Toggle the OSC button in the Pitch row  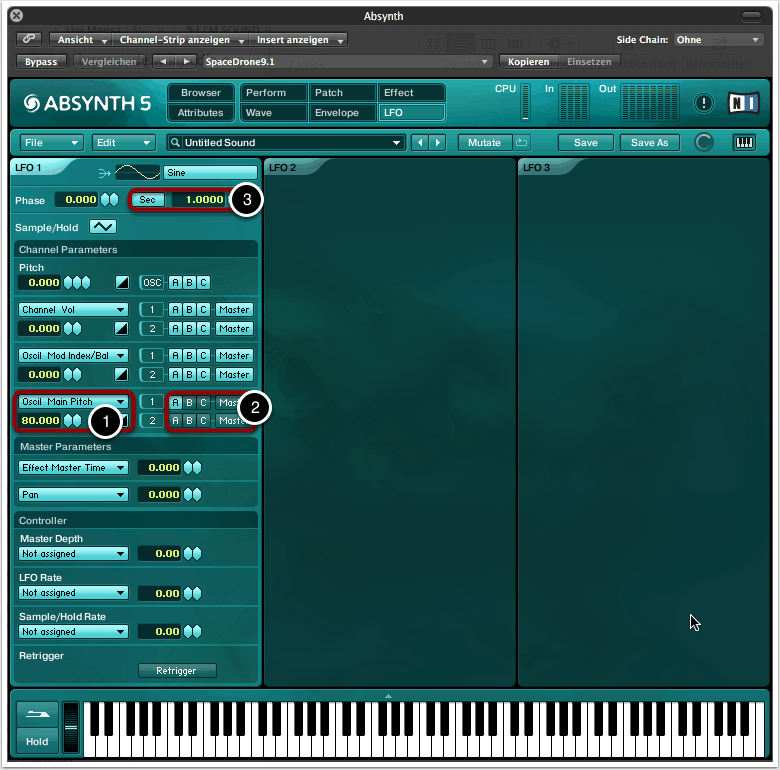[151, 282]
